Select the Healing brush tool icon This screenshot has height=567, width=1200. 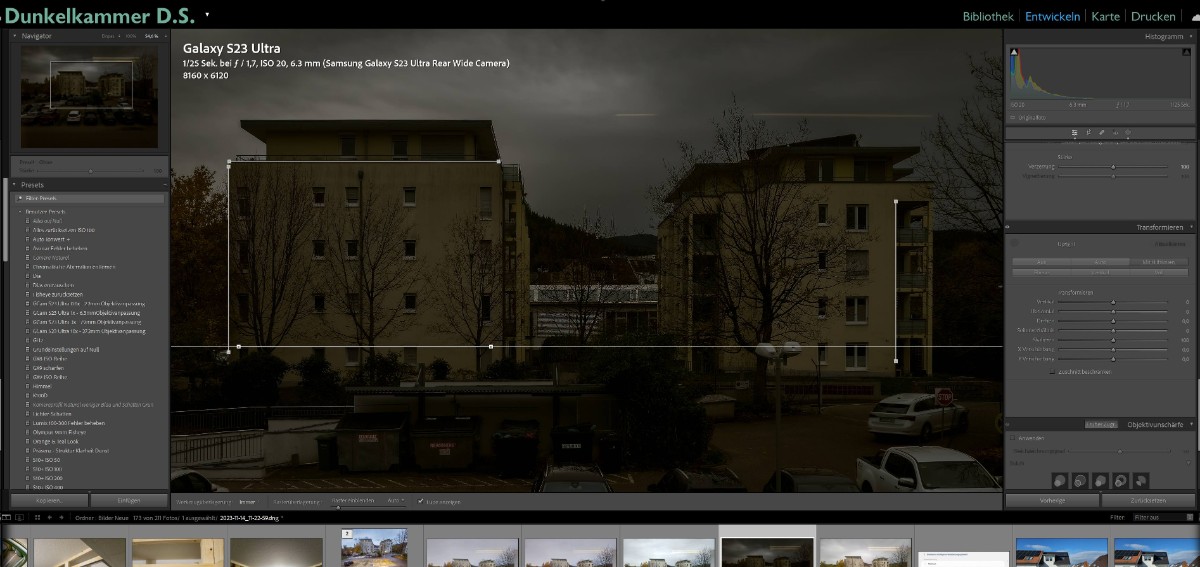coord(1101,132)
